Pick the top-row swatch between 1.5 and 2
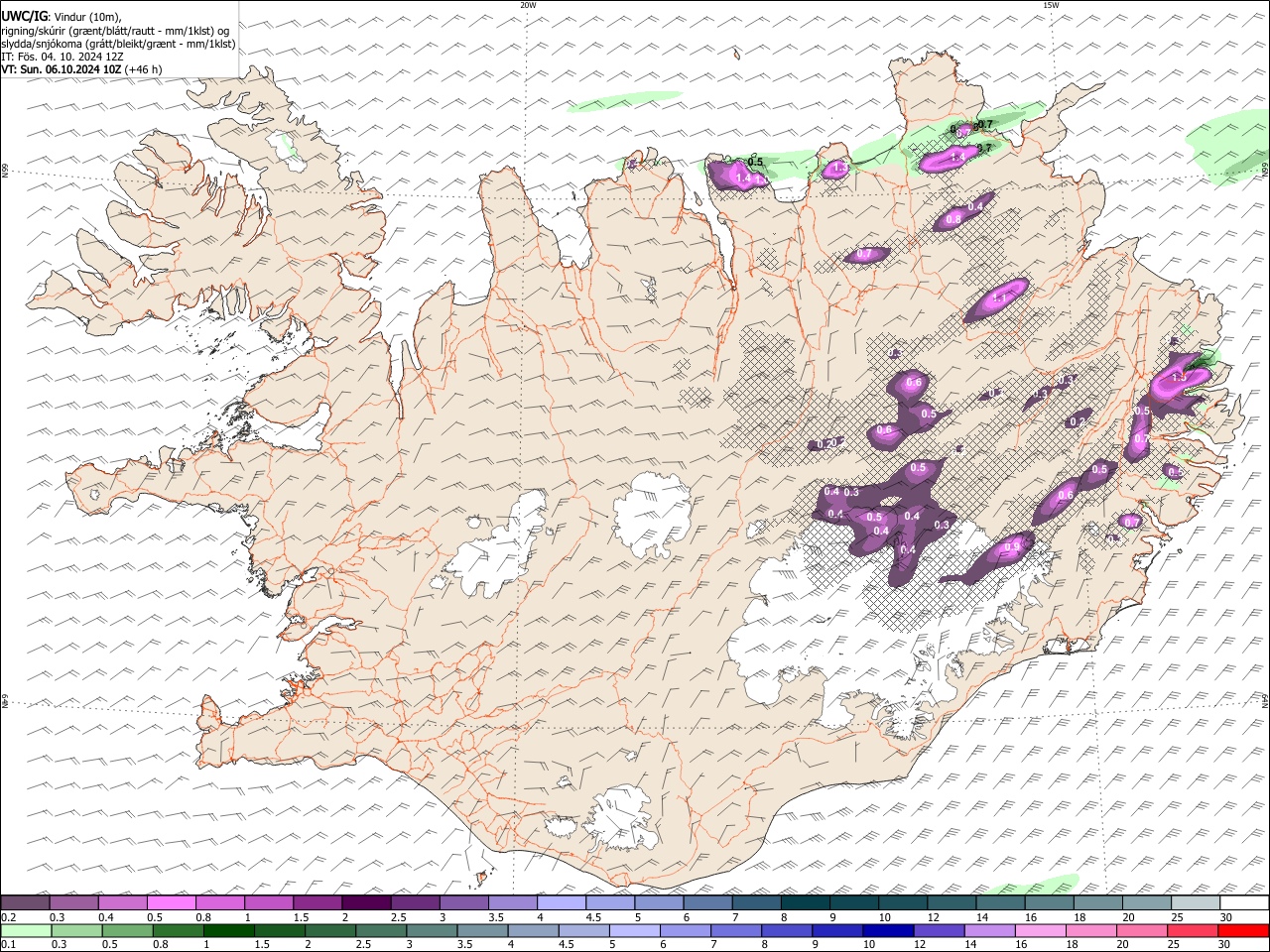 click(x=317, y=902)
